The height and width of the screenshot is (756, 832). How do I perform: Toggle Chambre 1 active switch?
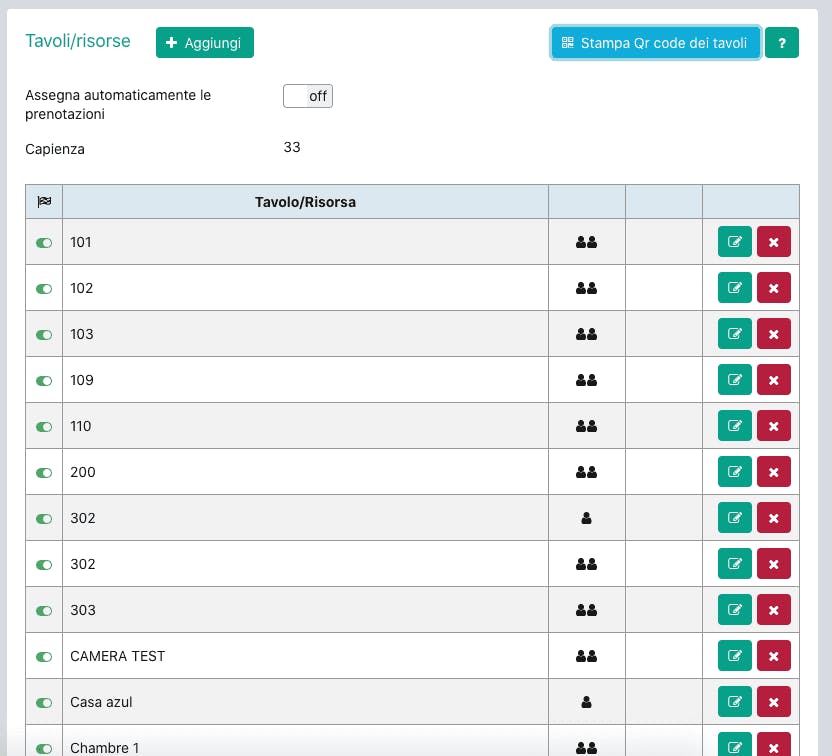pyautogui.click(x=44, y=749)
